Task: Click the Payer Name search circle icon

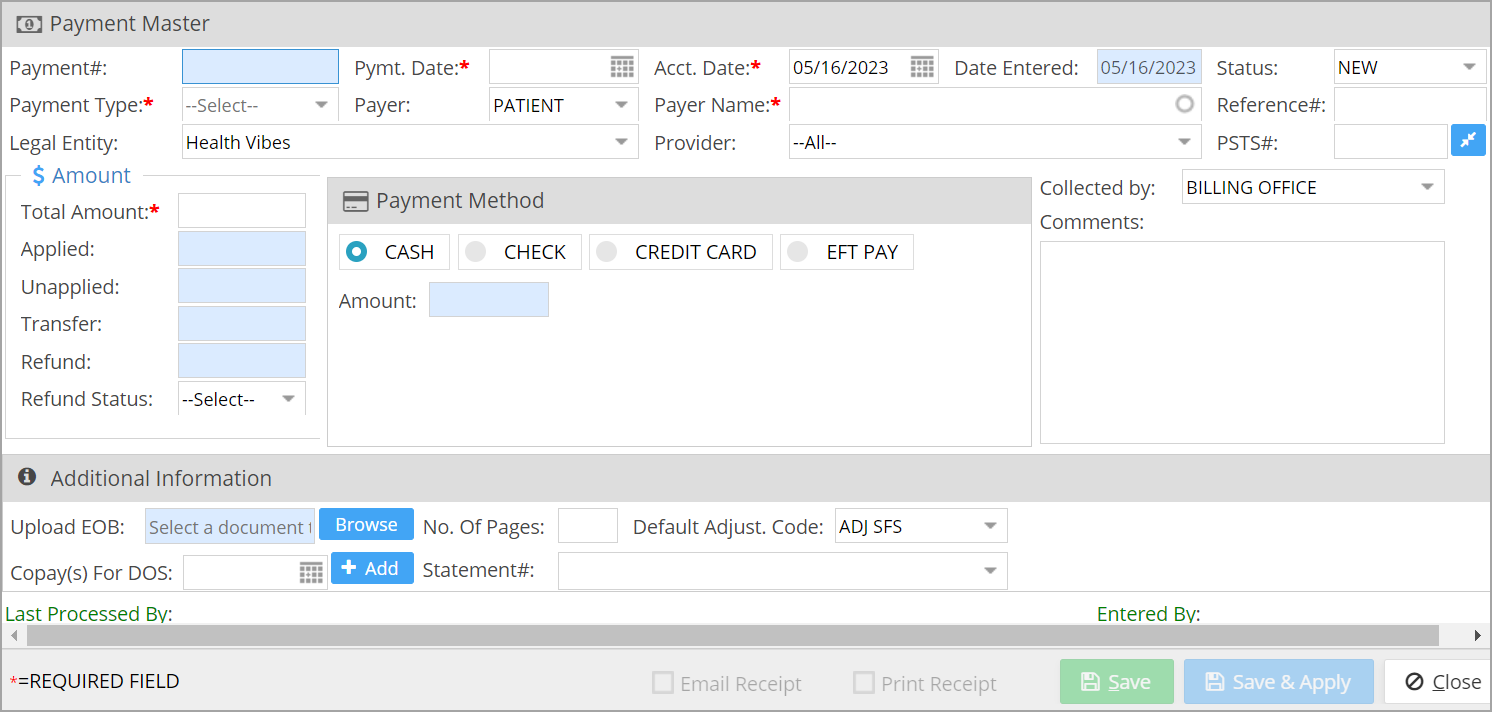Action: click(1184, 104)
